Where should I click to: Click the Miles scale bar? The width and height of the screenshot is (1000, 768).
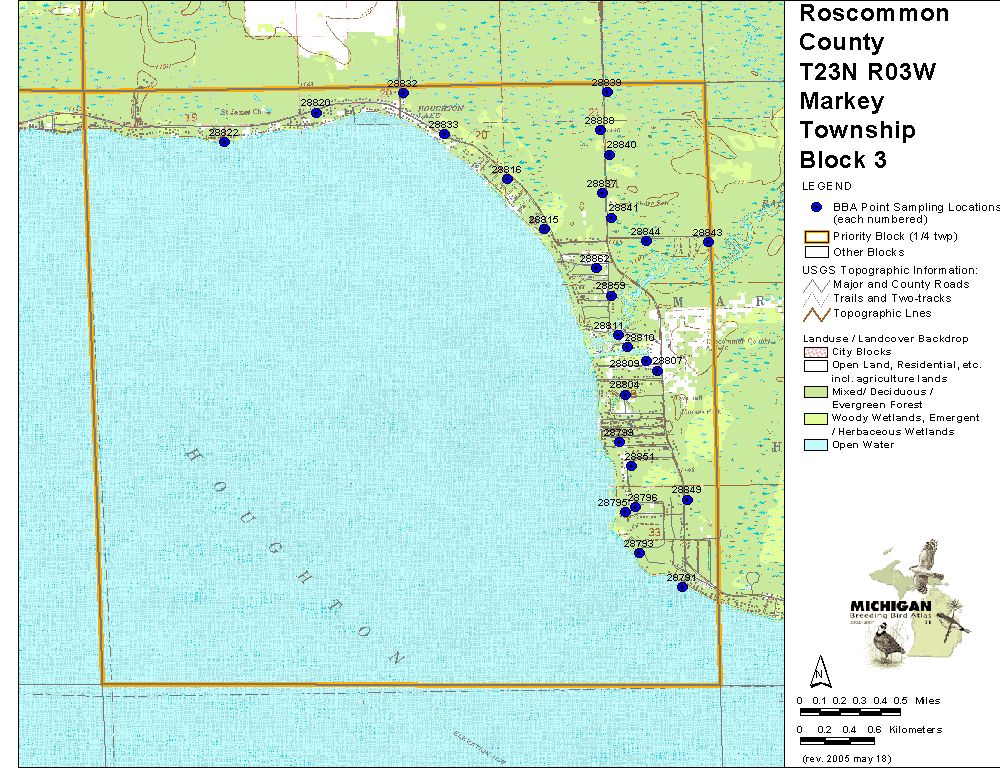848,711
